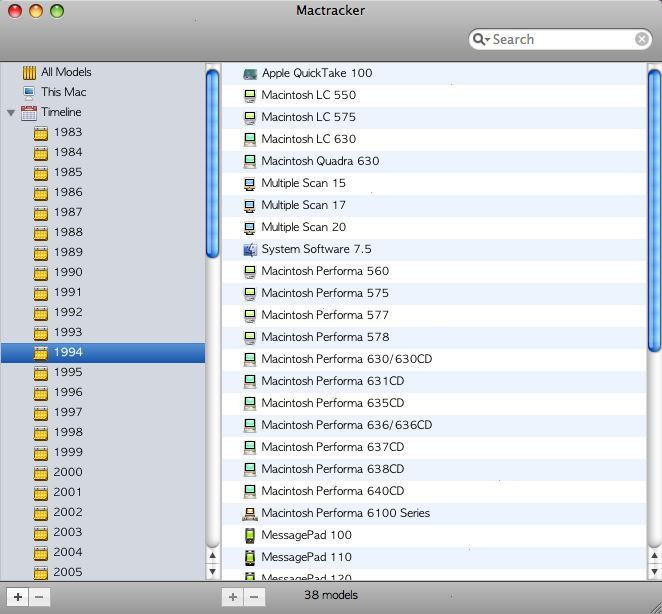Click the Multiple Scan 15 display icon

click(x=250, y=184)
